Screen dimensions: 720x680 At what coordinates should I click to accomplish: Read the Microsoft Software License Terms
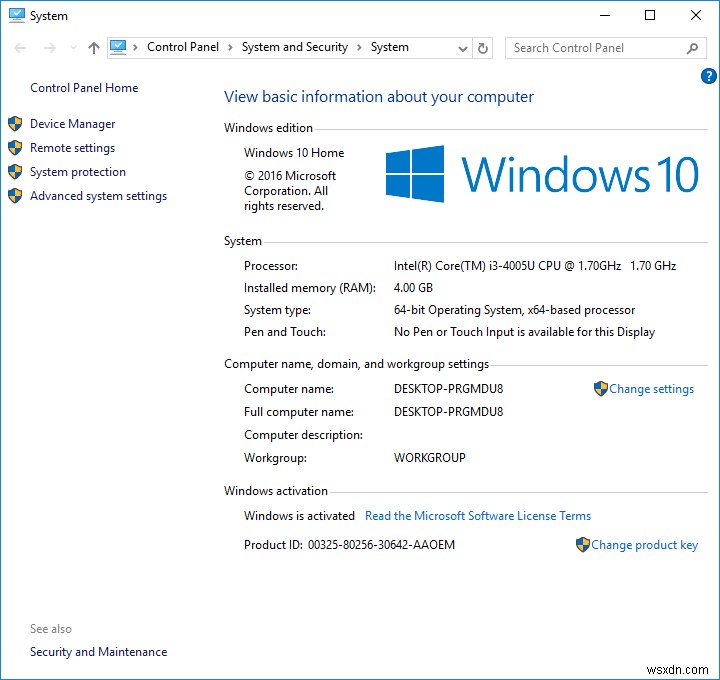[x=478, y=516]
